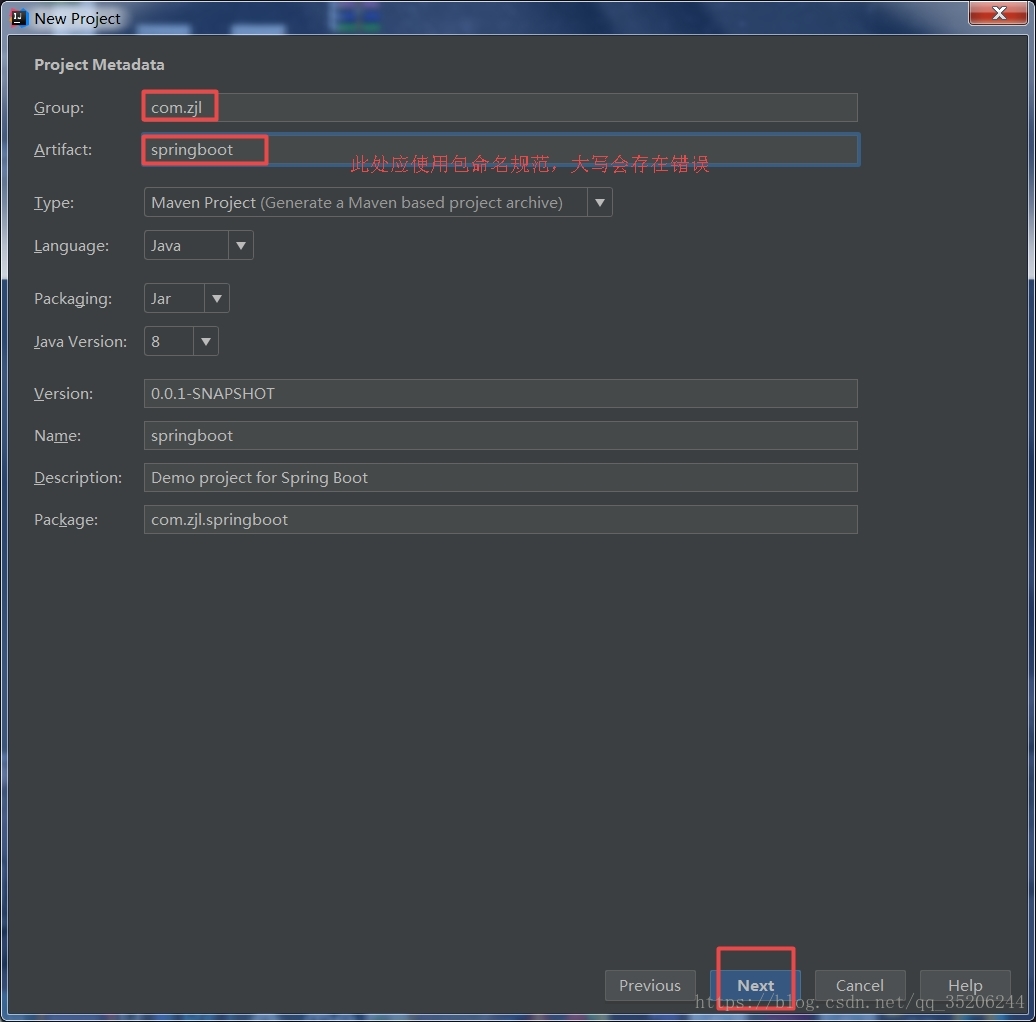Cancel the New Project wizard
Image resolution: width=1036 pixels, height=1022 pixels.
click(x=860, y=986)
